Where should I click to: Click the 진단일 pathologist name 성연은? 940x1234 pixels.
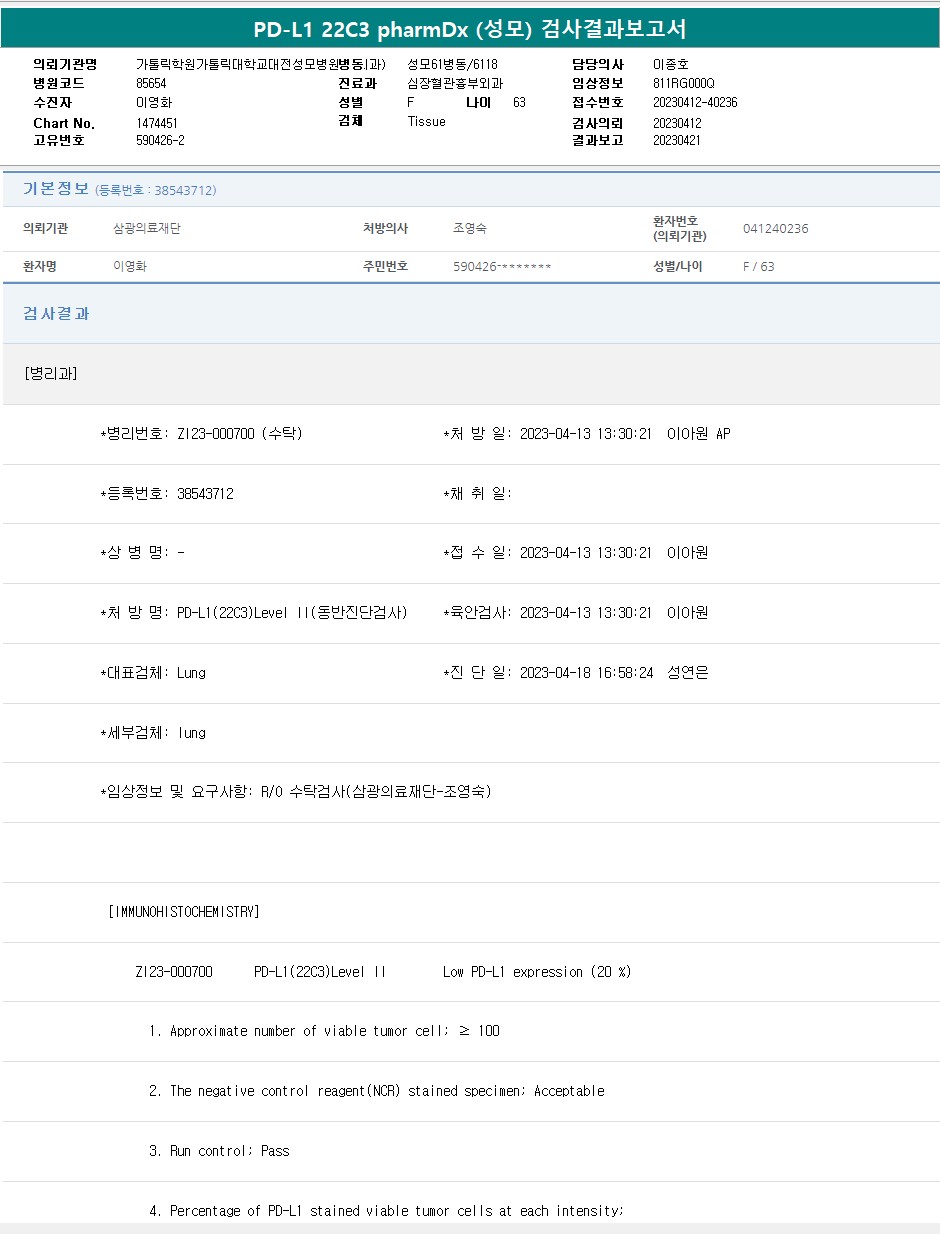tap(687, 672)
